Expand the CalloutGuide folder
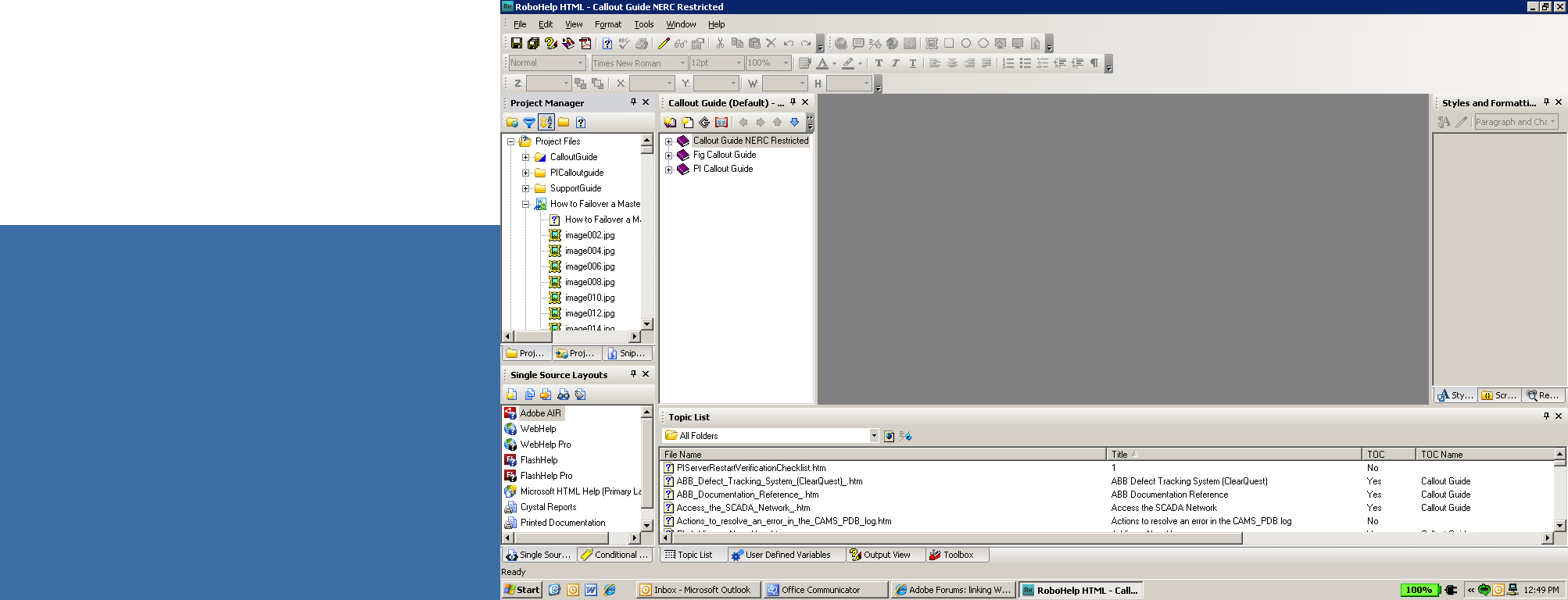The image size is (1568, 600). pos(525,157)
